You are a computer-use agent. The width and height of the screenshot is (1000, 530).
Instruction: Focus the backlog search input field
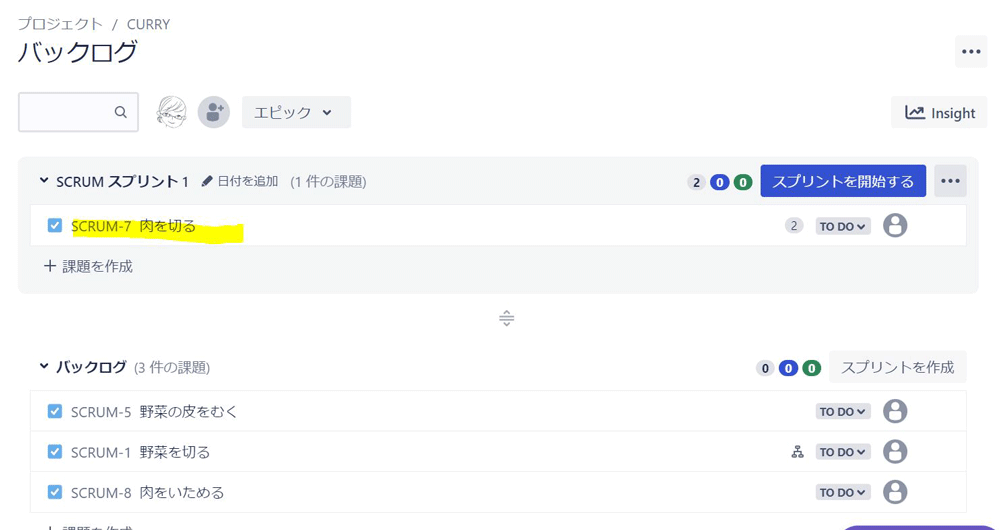[x=78, y=112]
